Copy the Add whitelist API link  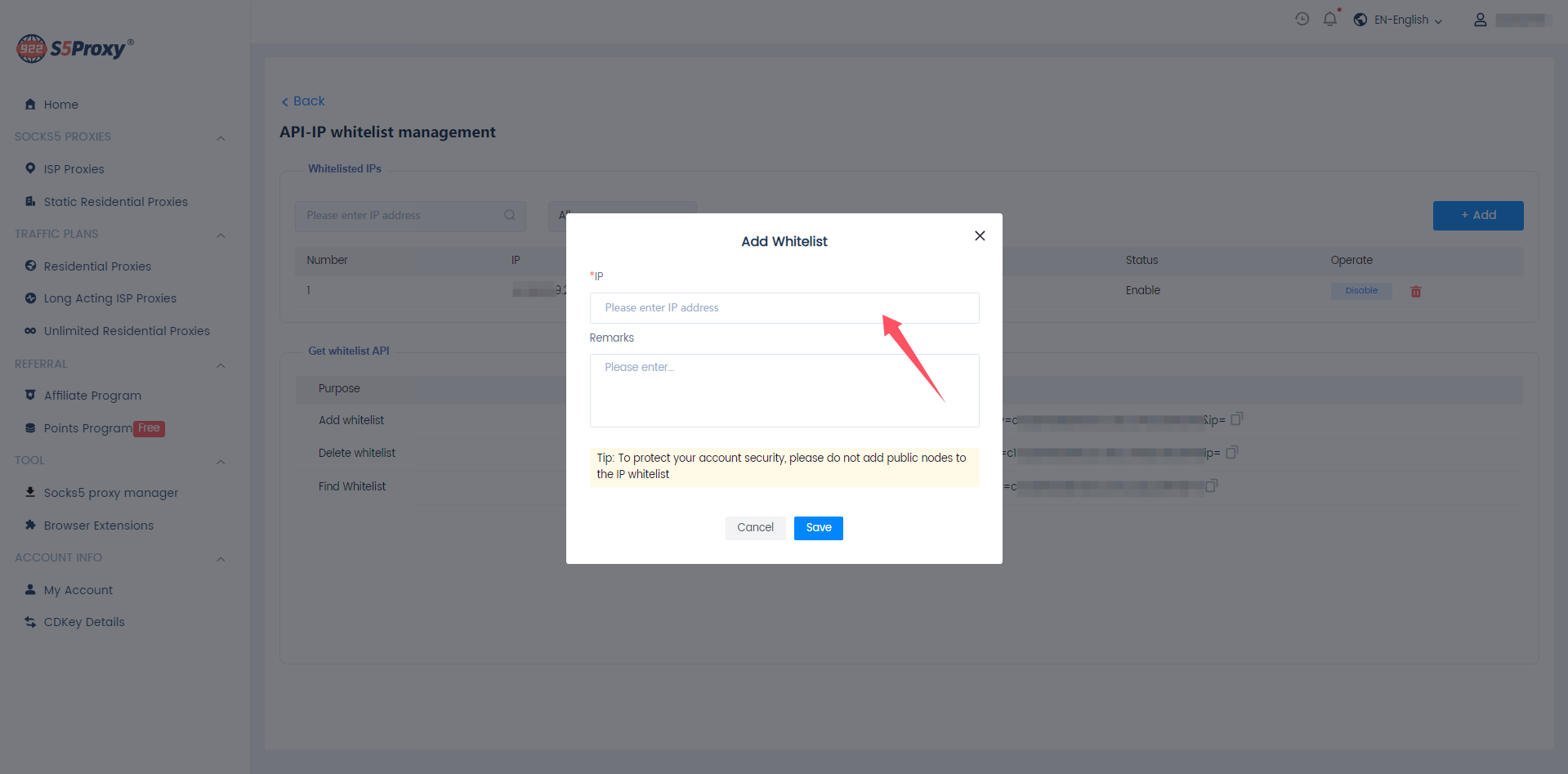click(x=1236, y=419)
